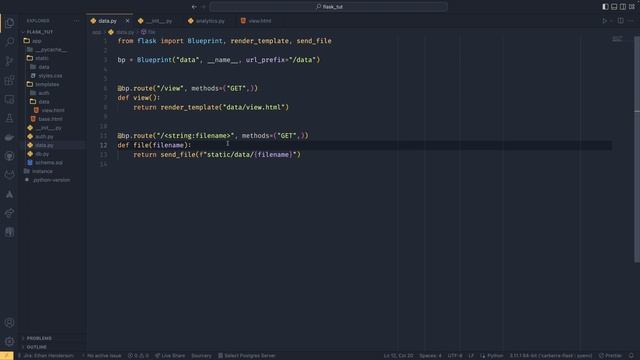
Task: Toggle the bottom panel layout icon
Action: click(614, 7)
